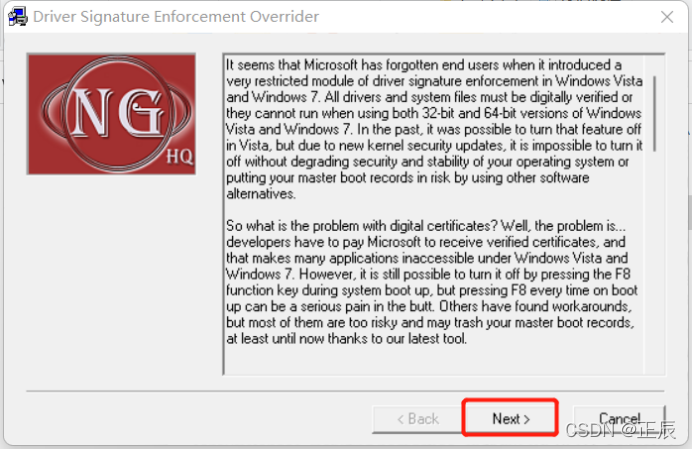Click the paragraph starting "It seems that Microsoft"
The height and width of the screenshot is (449, 692).
434,129
